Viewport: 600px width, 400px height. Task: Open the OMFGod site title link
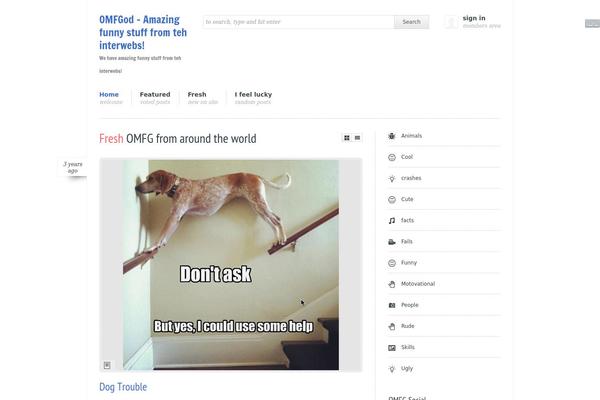tap(143, 32)
